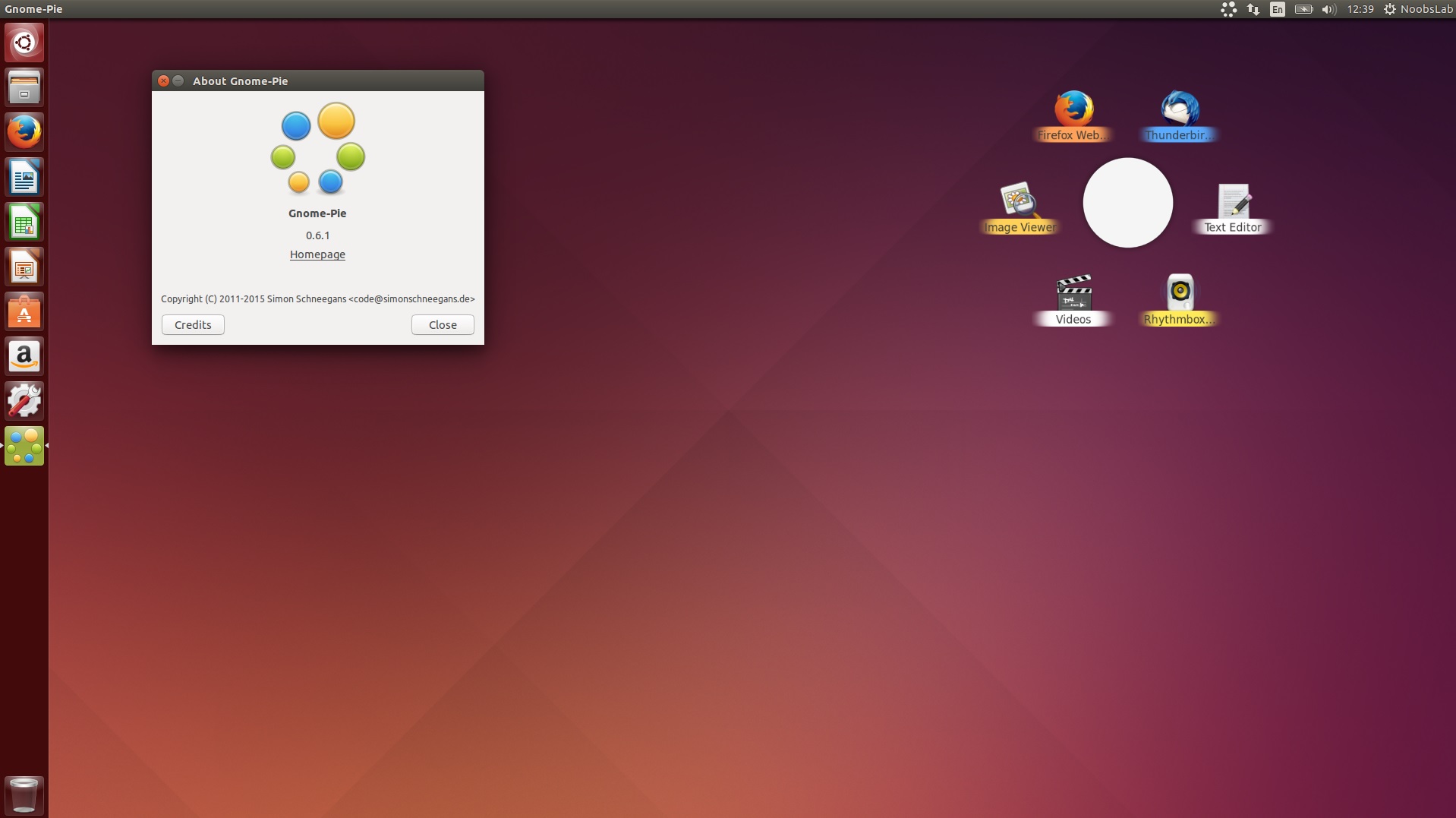Open Ubuntu Dash from the launcher

click(x=24, y=43)
